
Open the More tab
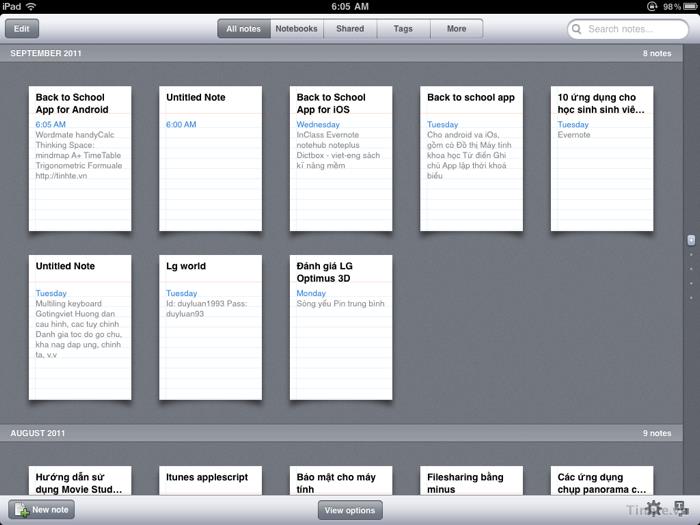(456, 29)
